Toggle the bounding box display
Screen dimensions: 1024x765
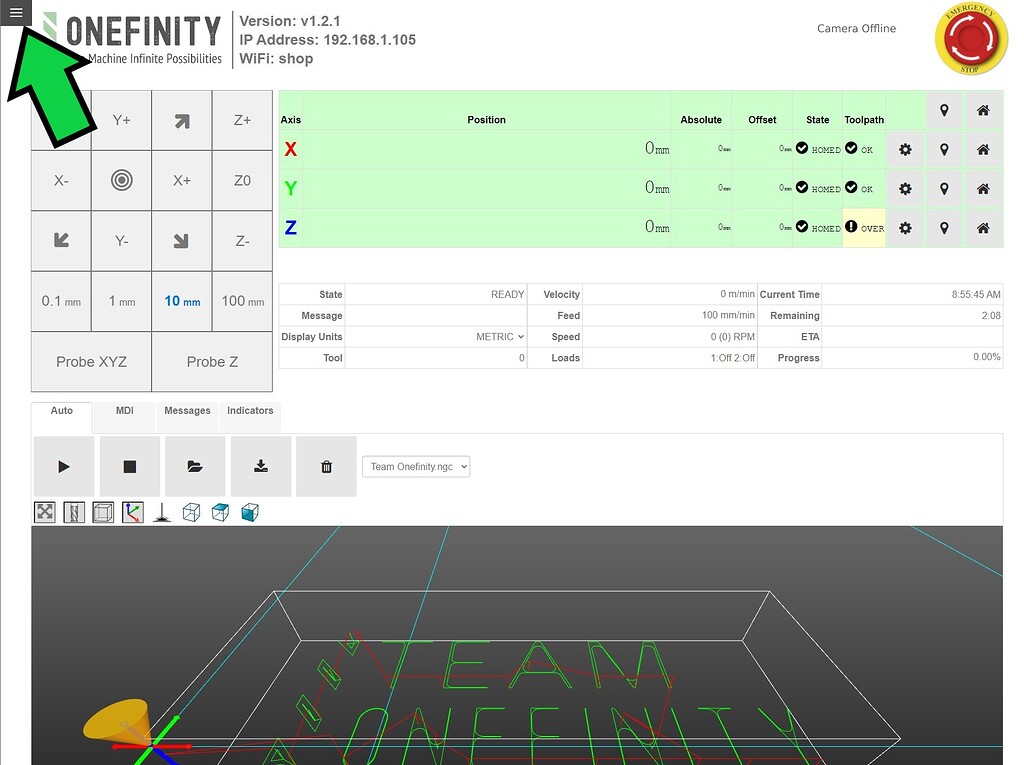coord(103,512)
